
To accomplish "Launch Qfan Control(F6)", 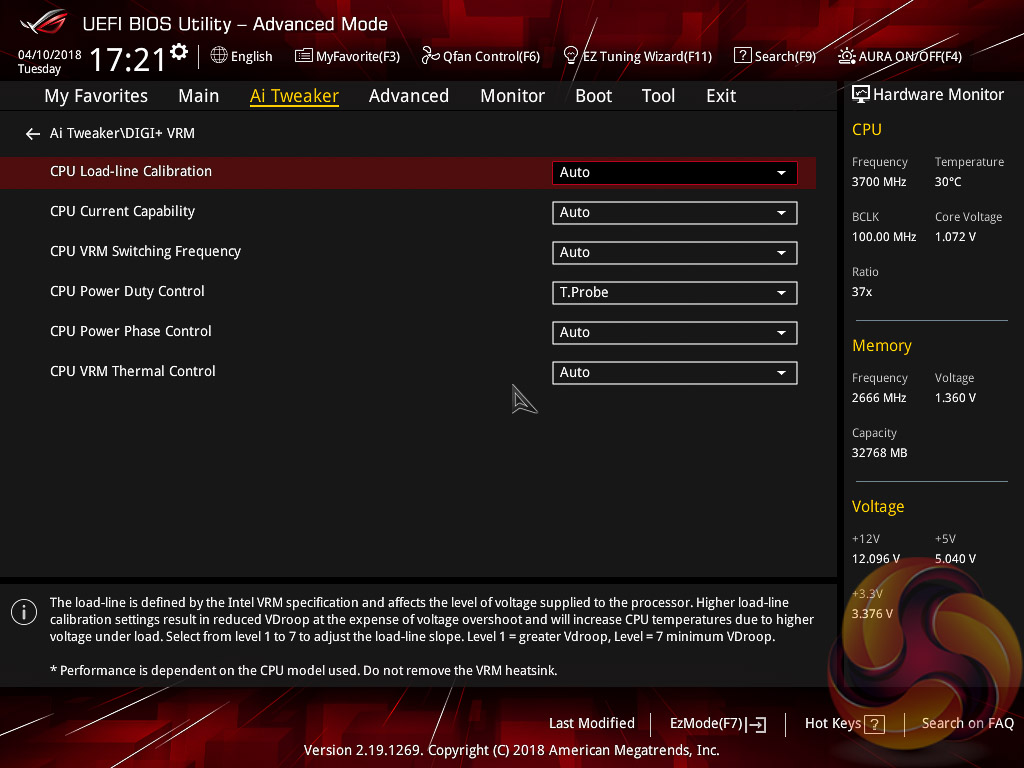I will 481,56.
